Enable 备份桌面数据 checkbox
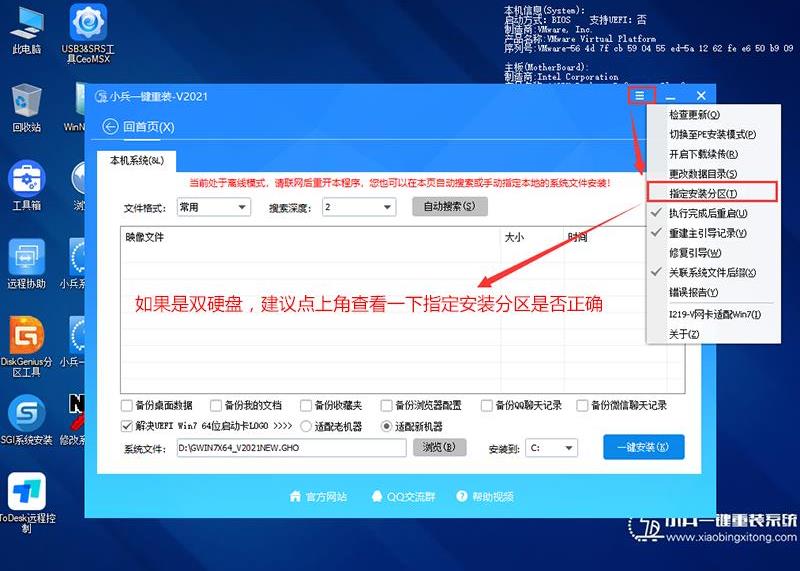 [x=127, y=406]
